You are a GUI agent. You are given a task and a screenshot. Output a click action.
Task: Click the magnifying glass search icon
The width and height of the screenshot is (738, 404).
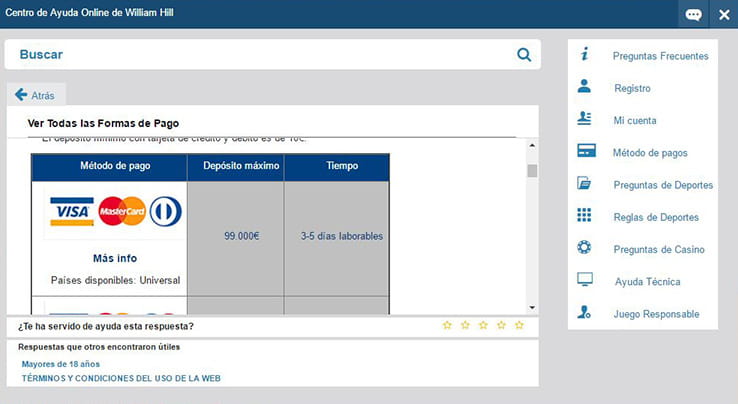coord(524,55)
